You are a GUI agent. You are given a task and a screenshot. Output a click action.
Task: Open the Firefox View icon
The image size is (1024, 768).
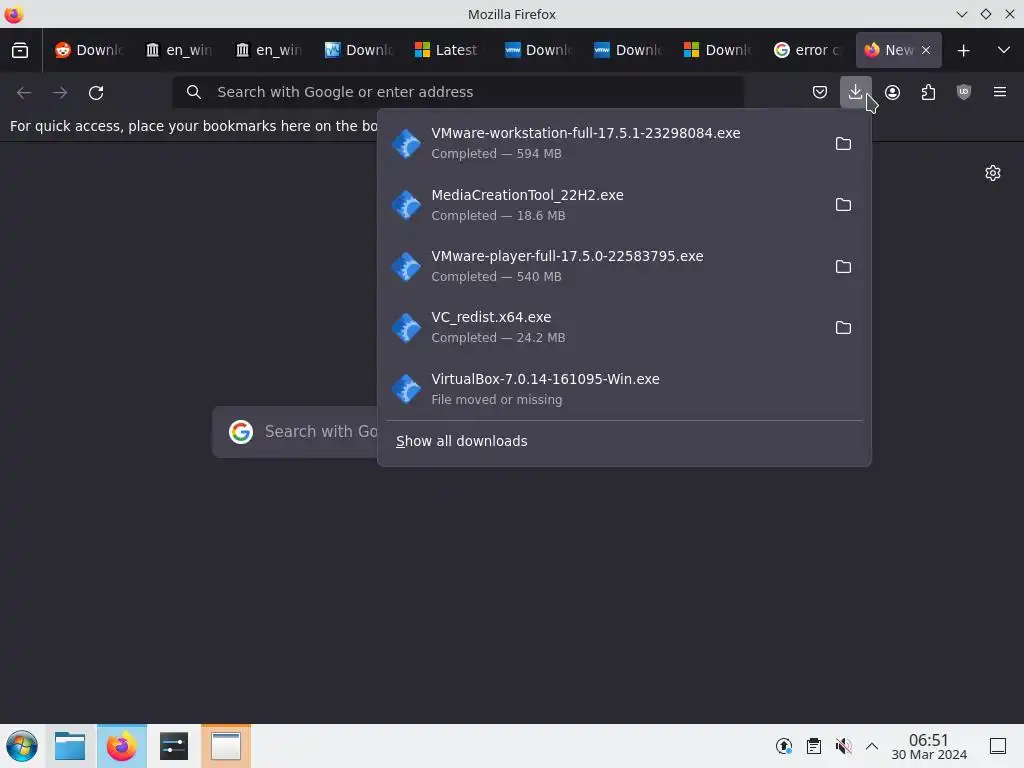click(x=20, y=50)
